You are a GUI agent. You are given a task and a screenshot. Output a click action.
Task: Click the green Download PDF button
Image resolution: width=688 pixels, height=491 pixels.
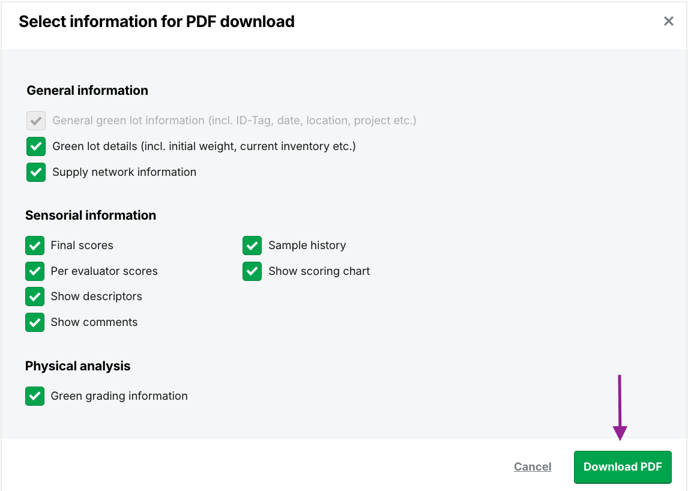click(x=623, y=467)
